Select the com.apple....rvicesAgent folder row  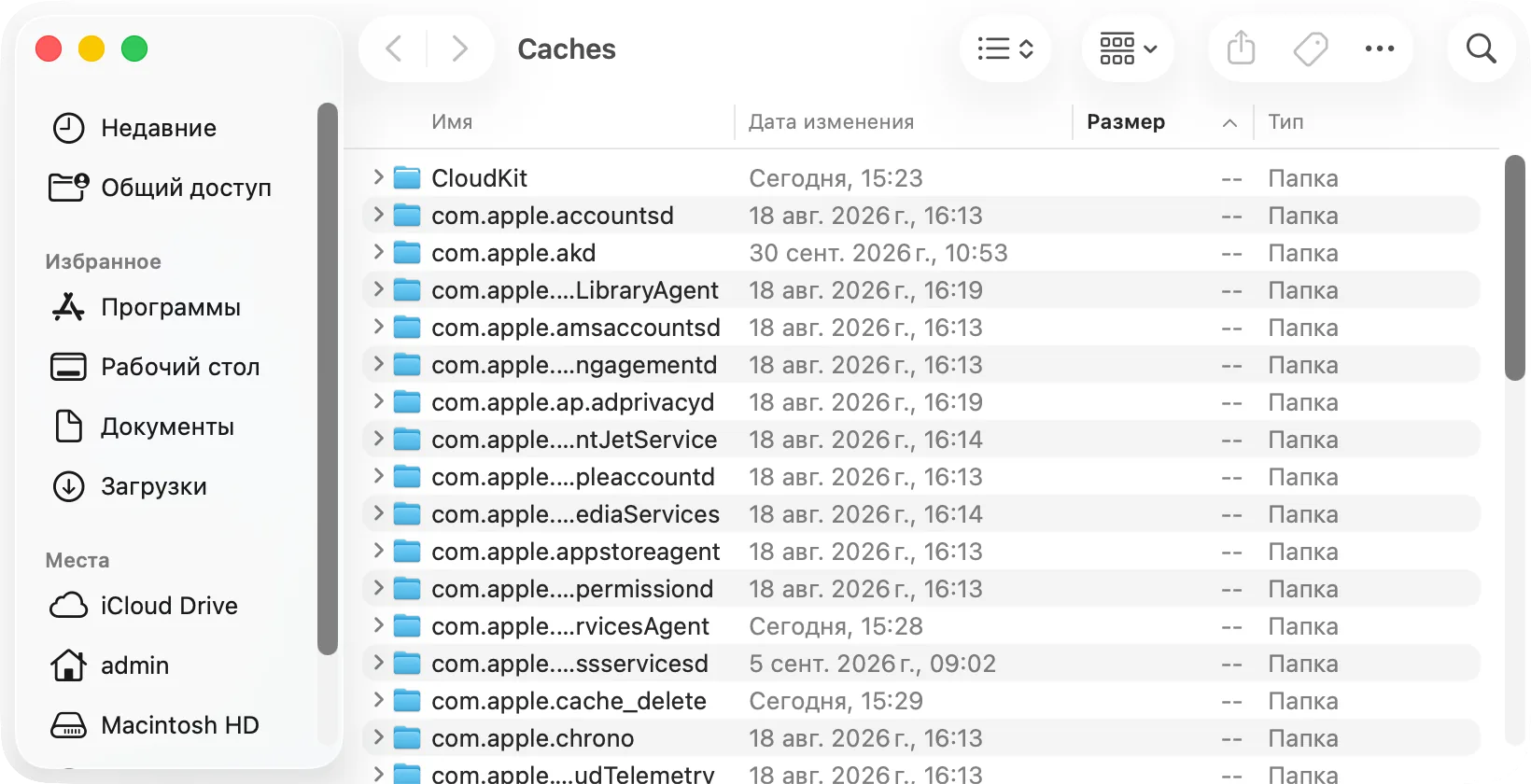pyautogui.click(x=920, y=626)
